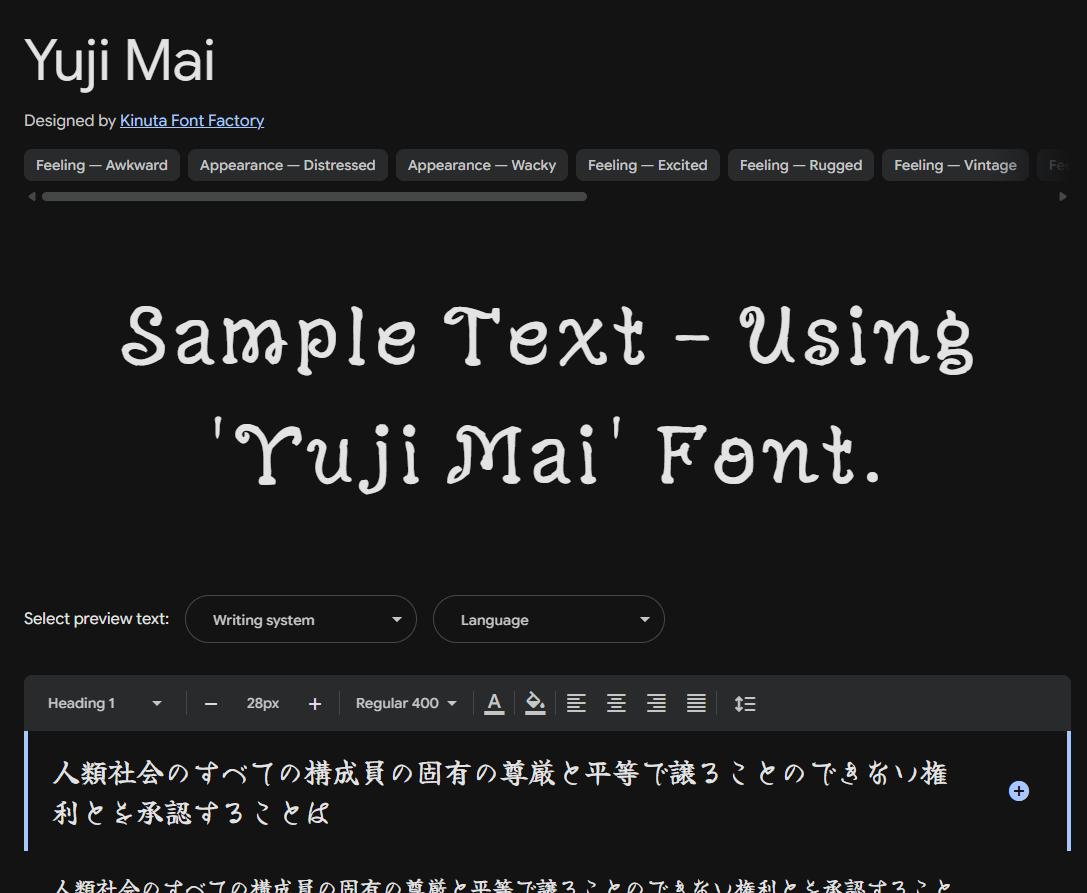Screen dimensions: 1087x893
Task: Open the Writing system dropdown
Action: [301, 619]
